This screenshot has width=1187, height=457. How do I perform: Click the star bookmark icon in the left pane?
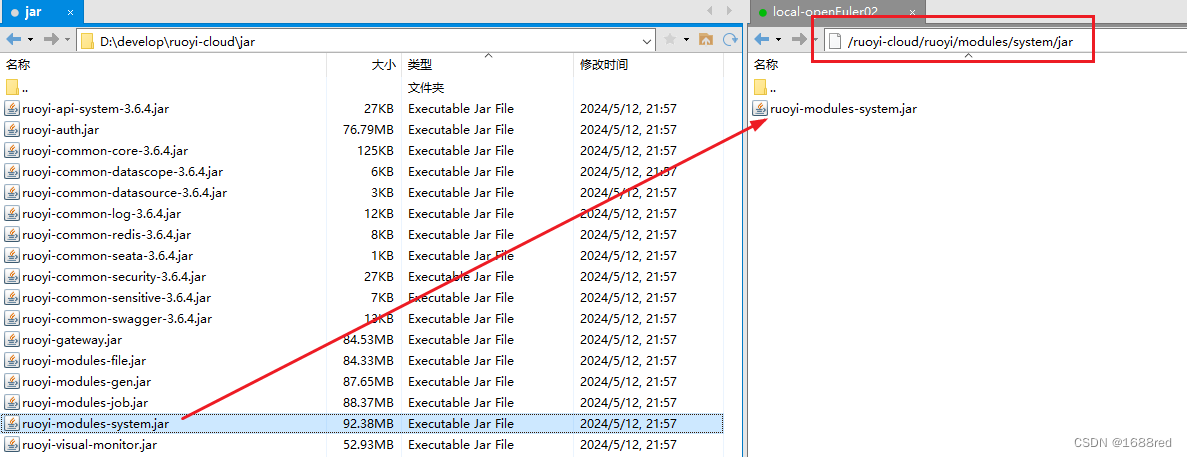point(670,39)
